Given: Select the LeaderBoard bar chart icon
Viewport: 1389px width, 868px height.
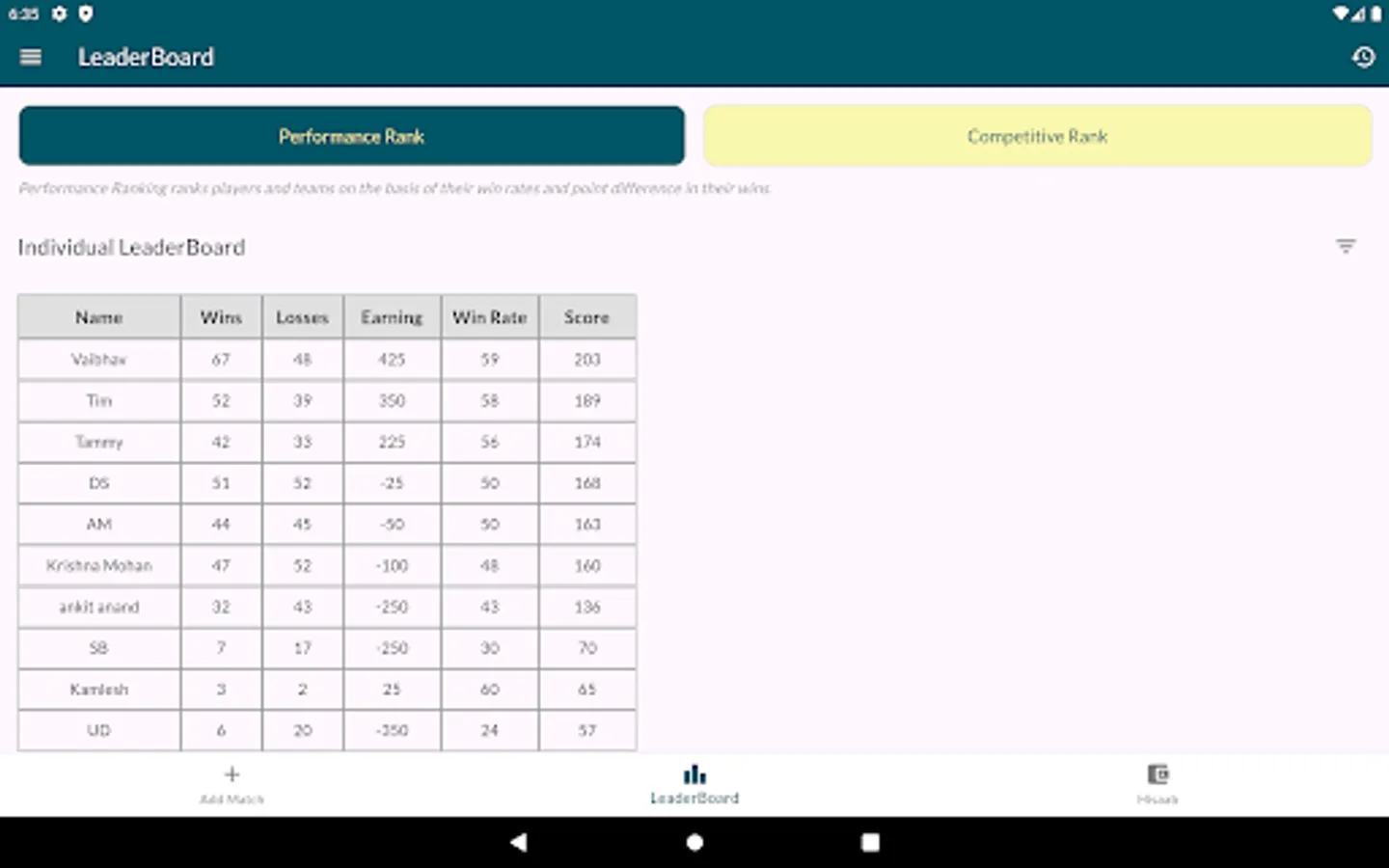Looking at the screenshot, I should point(694,773).
